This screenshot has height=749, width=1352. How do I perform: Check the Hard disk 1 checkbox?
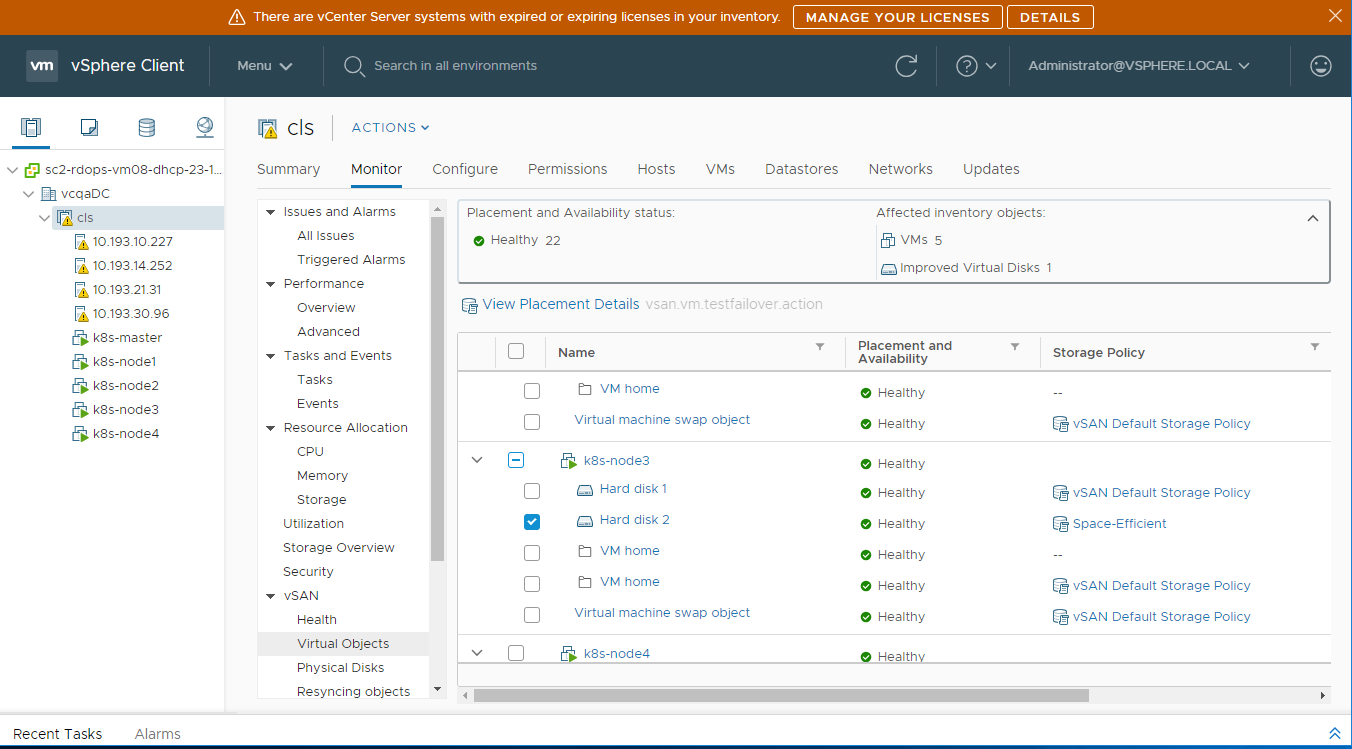pos(532,491)
